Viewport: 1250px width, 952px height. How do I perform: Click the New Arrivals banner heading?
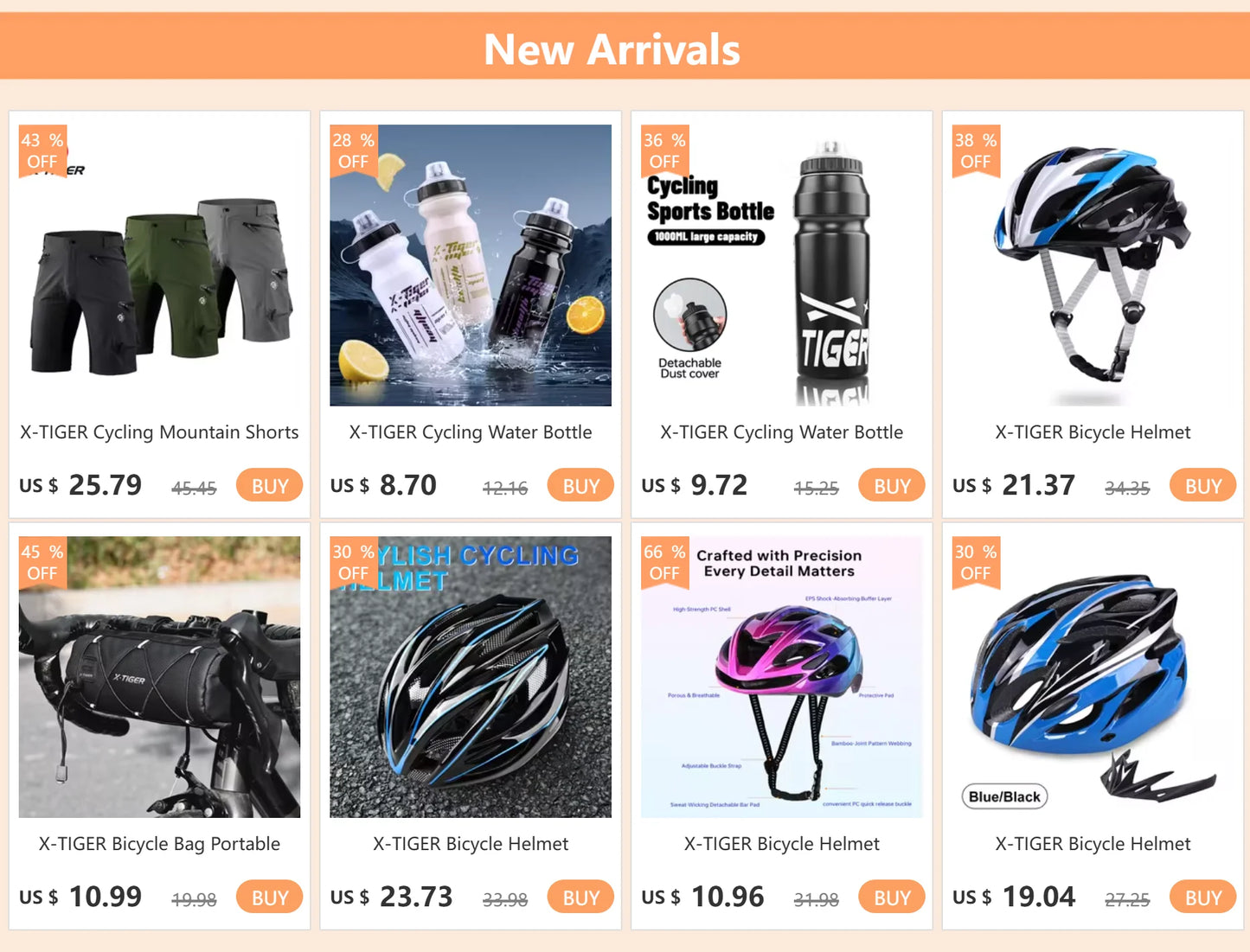pyautogui.click(x=612, y=49)
